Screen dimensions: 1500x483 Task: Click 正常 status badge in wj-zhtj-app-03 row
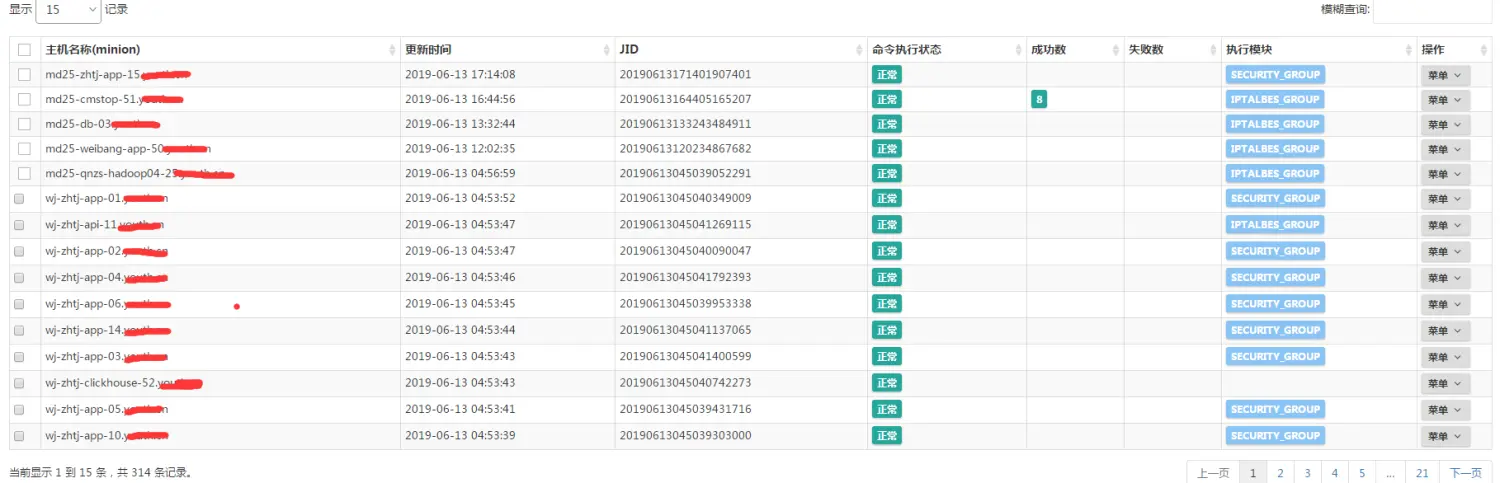886,357
